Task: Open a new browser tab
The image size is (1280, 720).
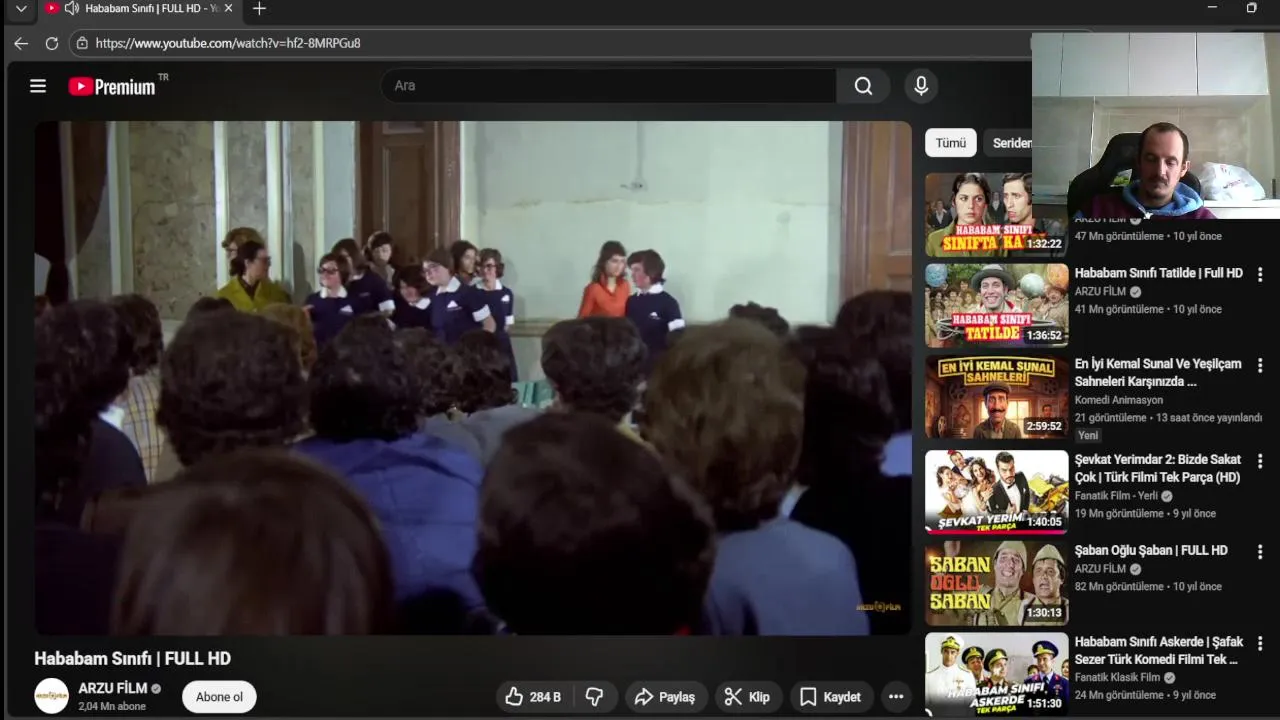Action: [259, 9]
